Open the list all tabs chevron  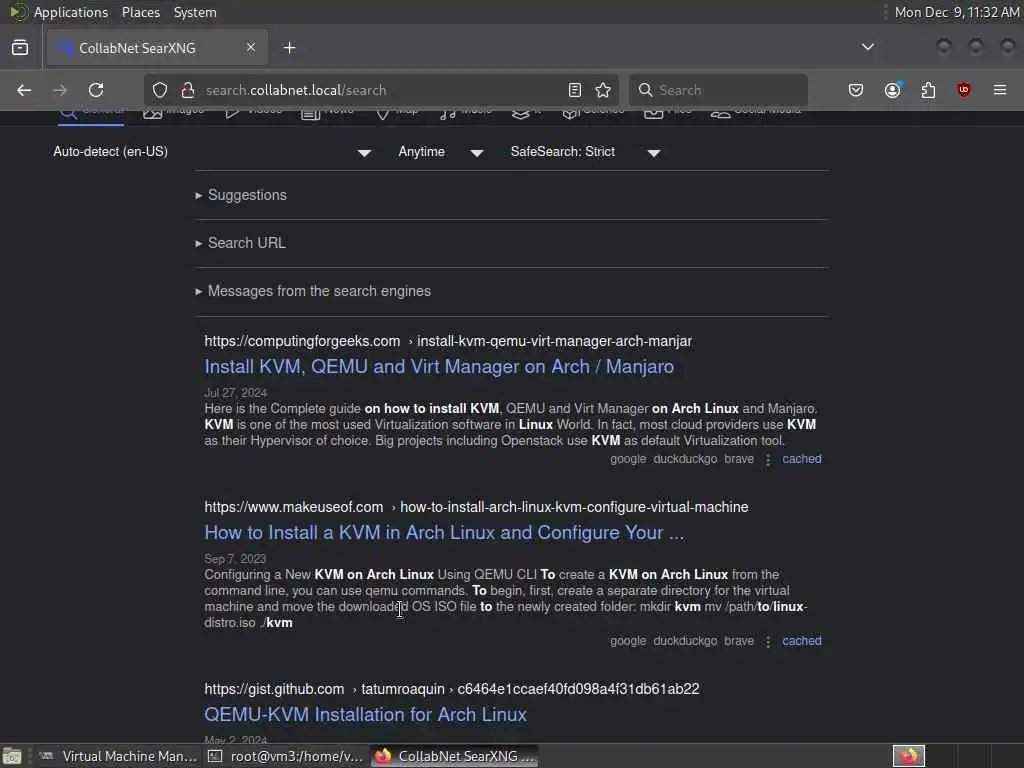coord(868,47)
